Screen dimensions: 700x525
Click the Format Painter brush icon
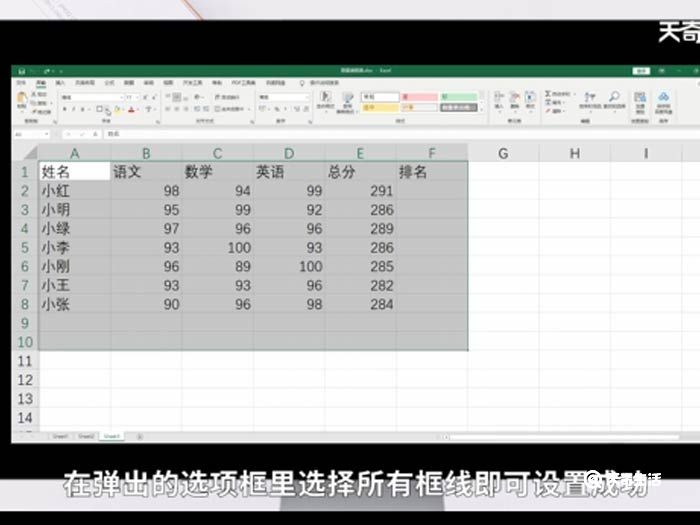point(34,112)
